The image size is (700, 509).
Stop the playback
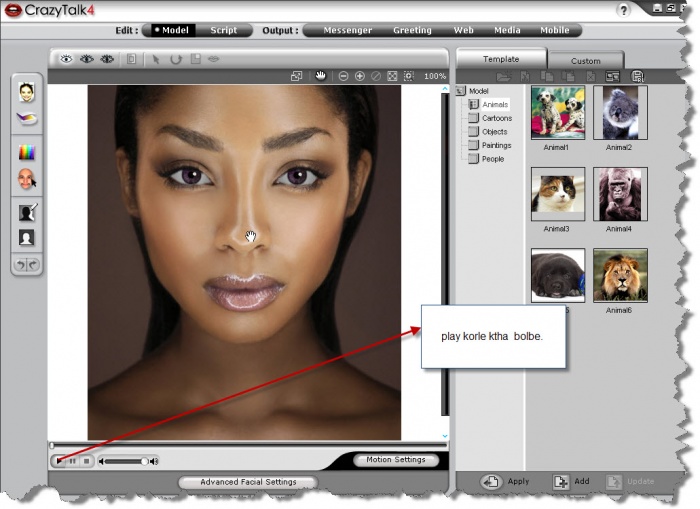click(87, 461)
